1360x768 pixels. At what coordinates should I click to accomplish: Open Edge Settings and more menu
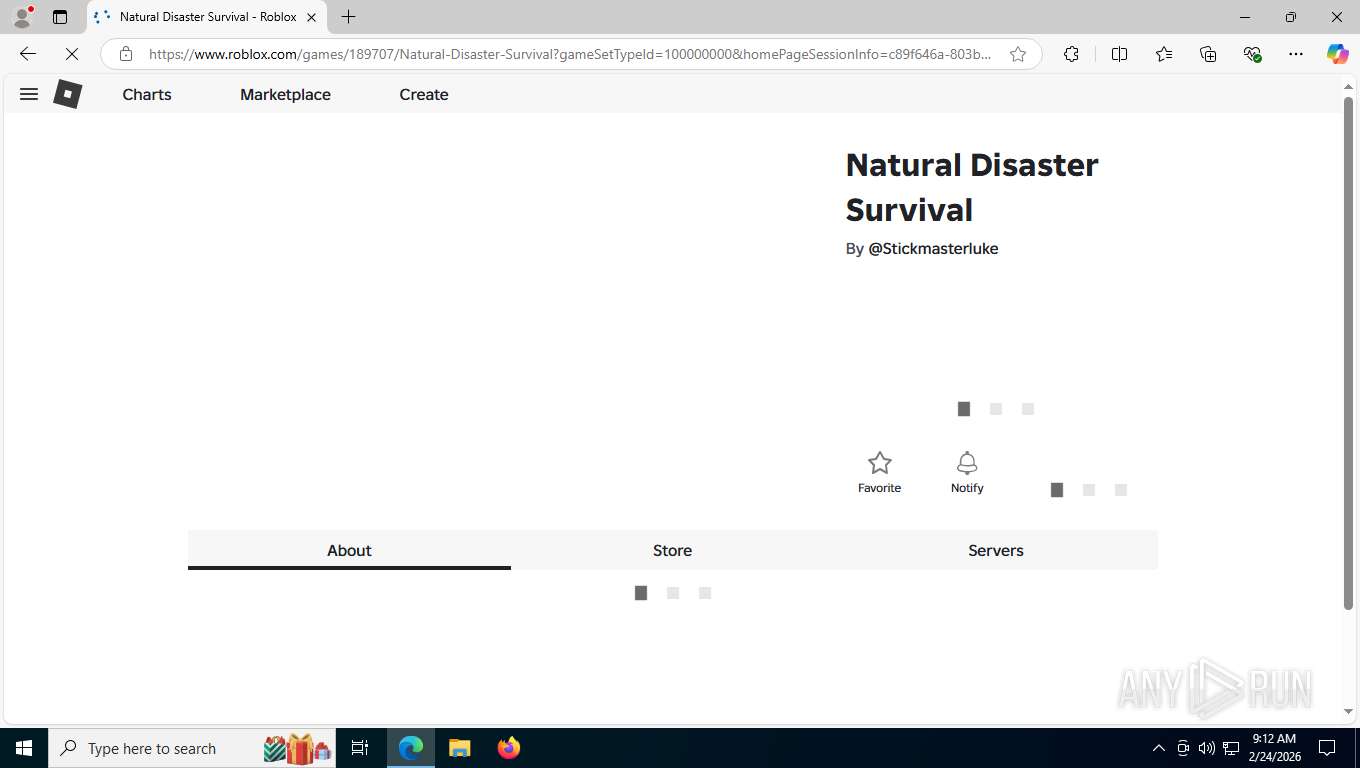point(1296,54)
